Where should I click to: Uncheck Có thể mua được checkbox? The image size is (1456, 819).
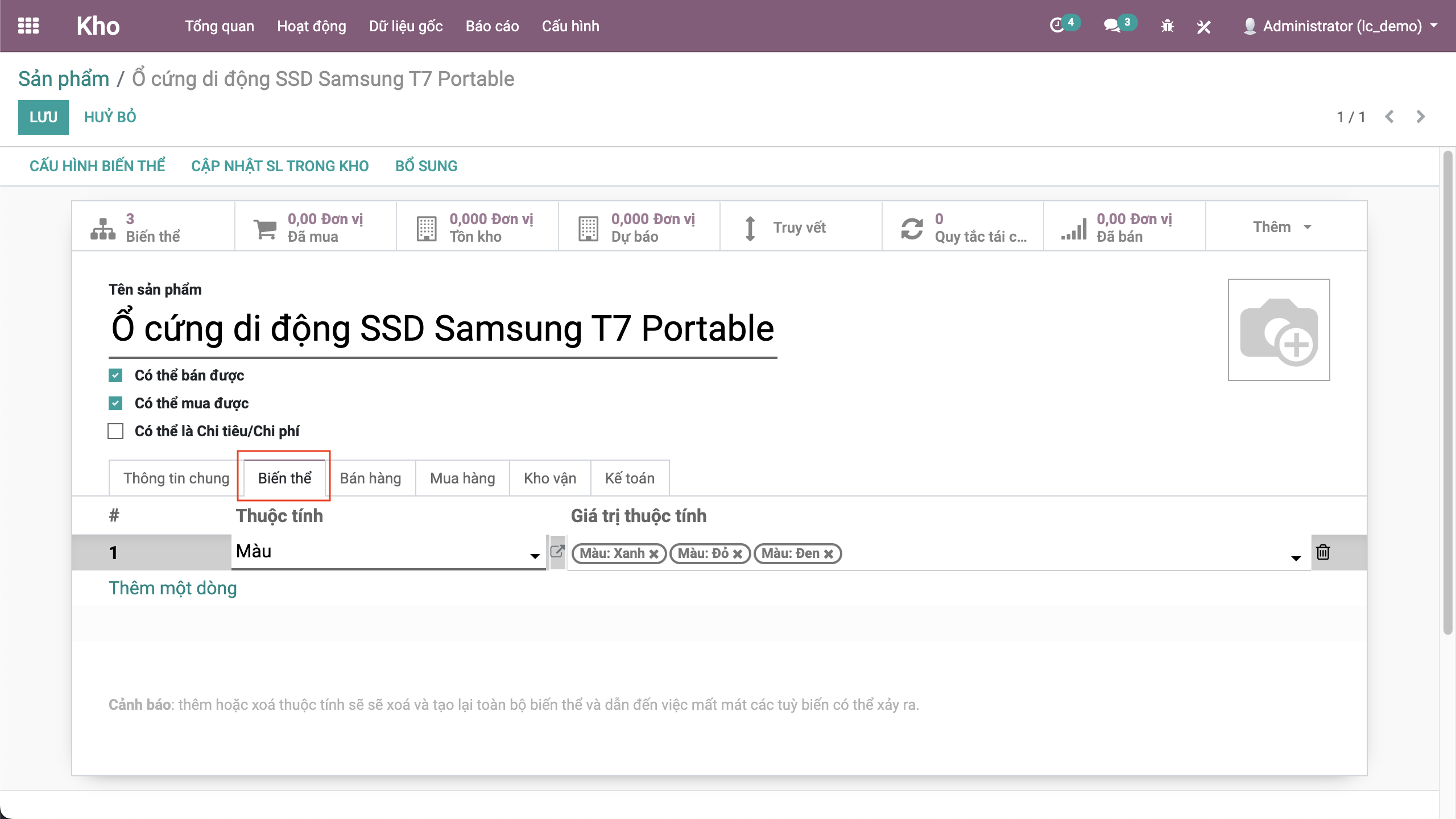click(x=115, y=403)
